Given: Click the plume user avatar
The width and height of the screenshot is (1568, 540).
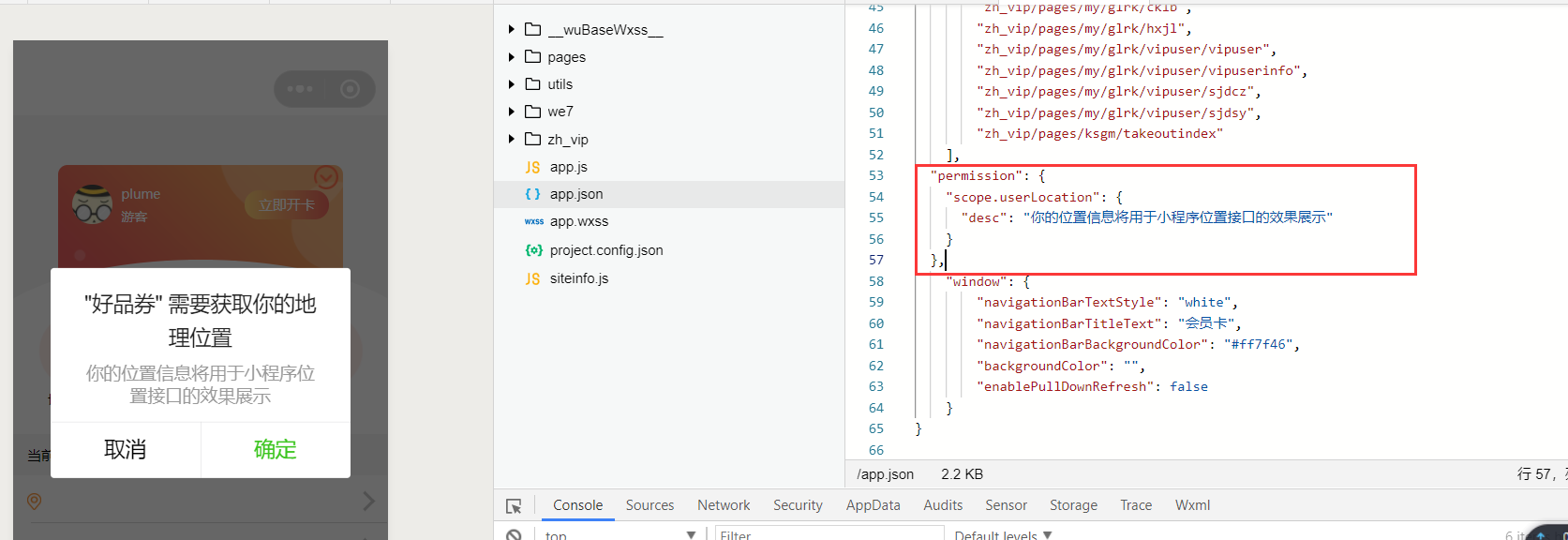Looking at the screenshot, I should tap(92, 204).
